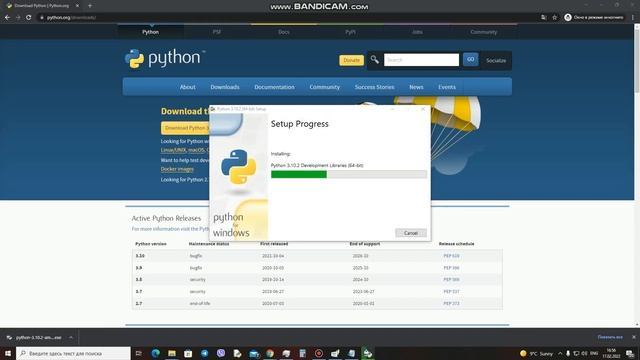The width and height of the screenshot is (640, 360).
Task: Open the Docker images link
Action: pyautogui.click(x=177, y=169)
